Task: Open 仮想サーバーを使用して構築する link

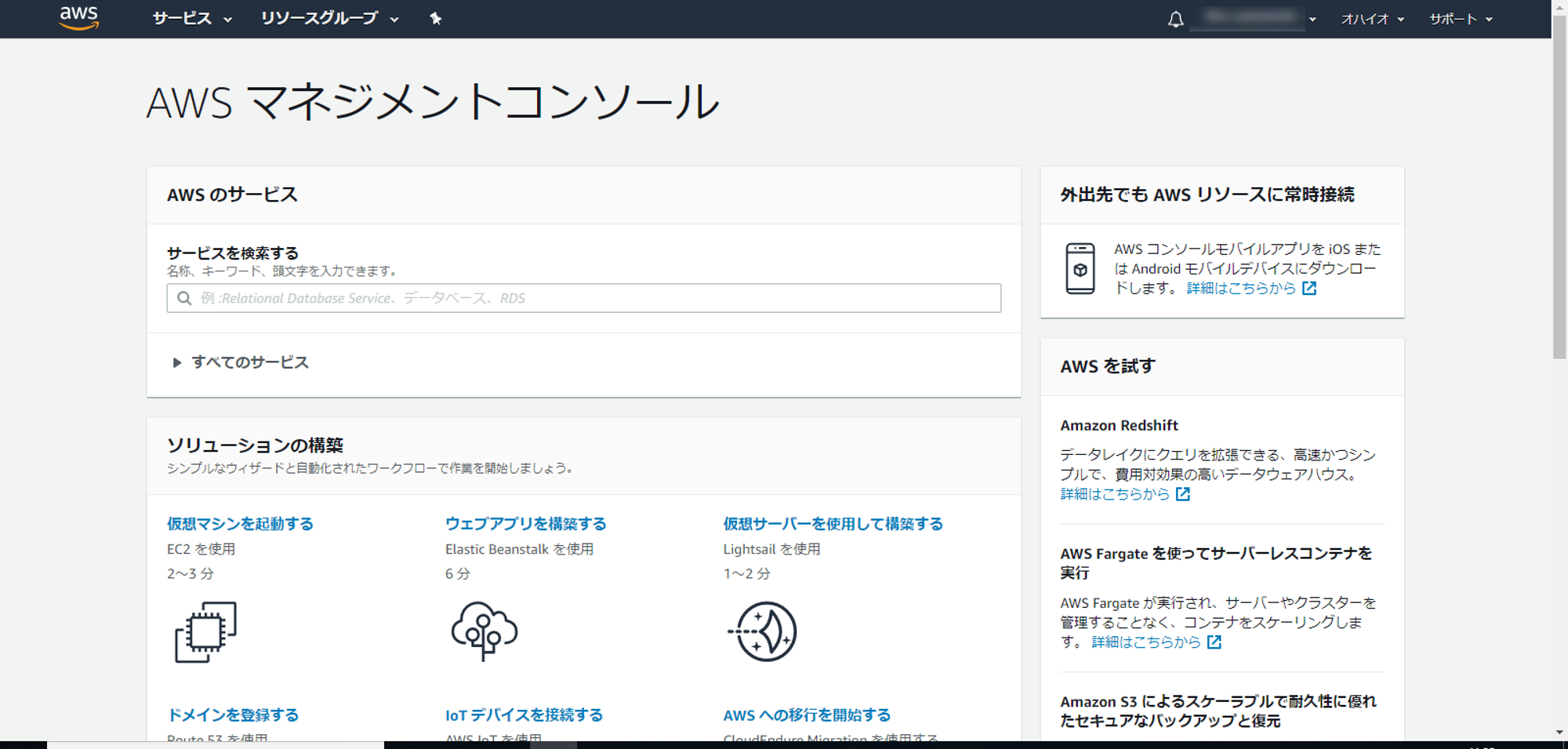Action: tap(833, 524)
